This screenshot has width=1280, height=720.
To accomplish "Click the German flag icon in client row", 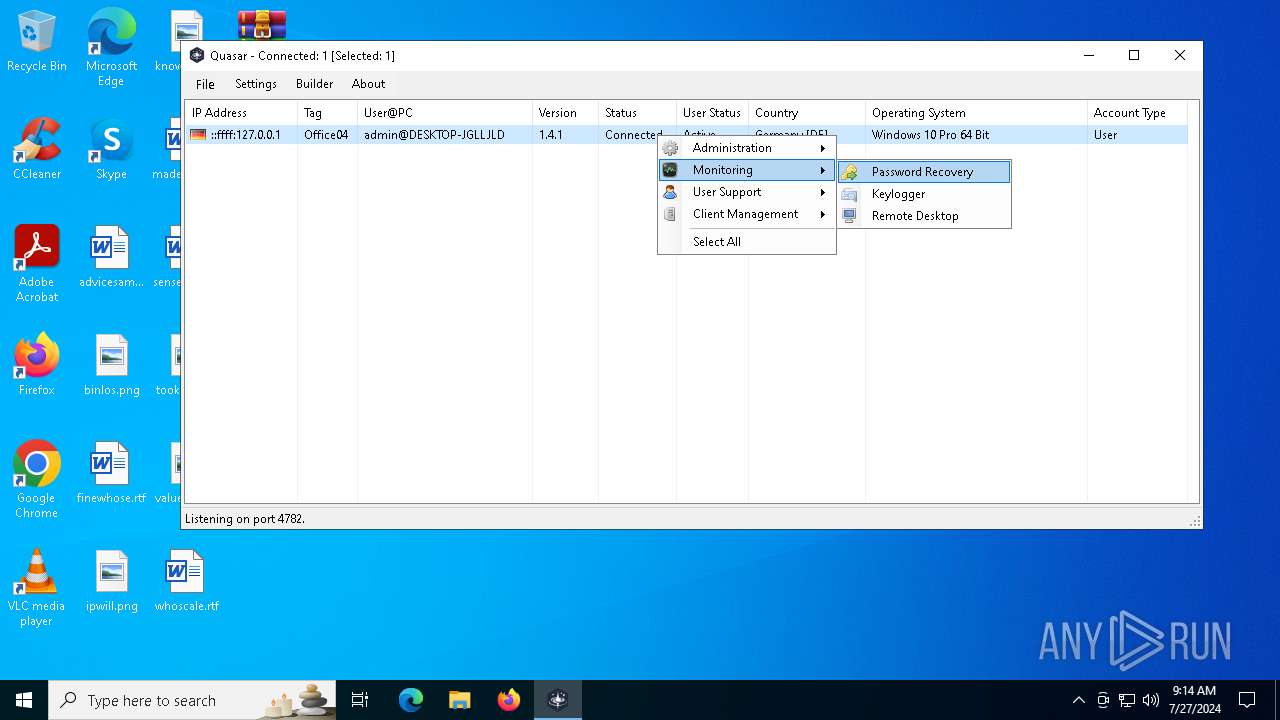I will (198, 135).
